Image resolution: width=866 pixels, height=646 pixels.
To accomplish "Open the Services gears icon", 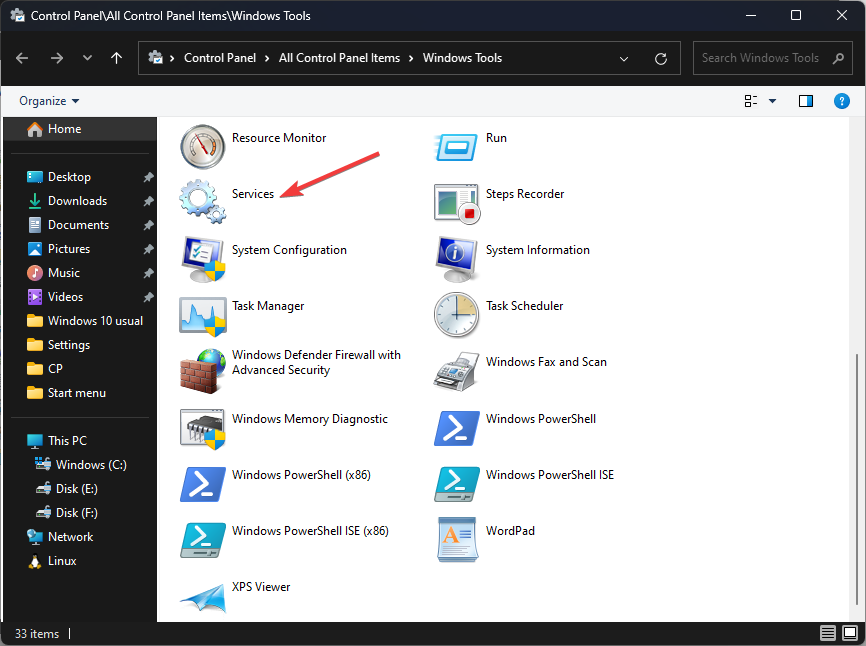I will coord(203,202).
